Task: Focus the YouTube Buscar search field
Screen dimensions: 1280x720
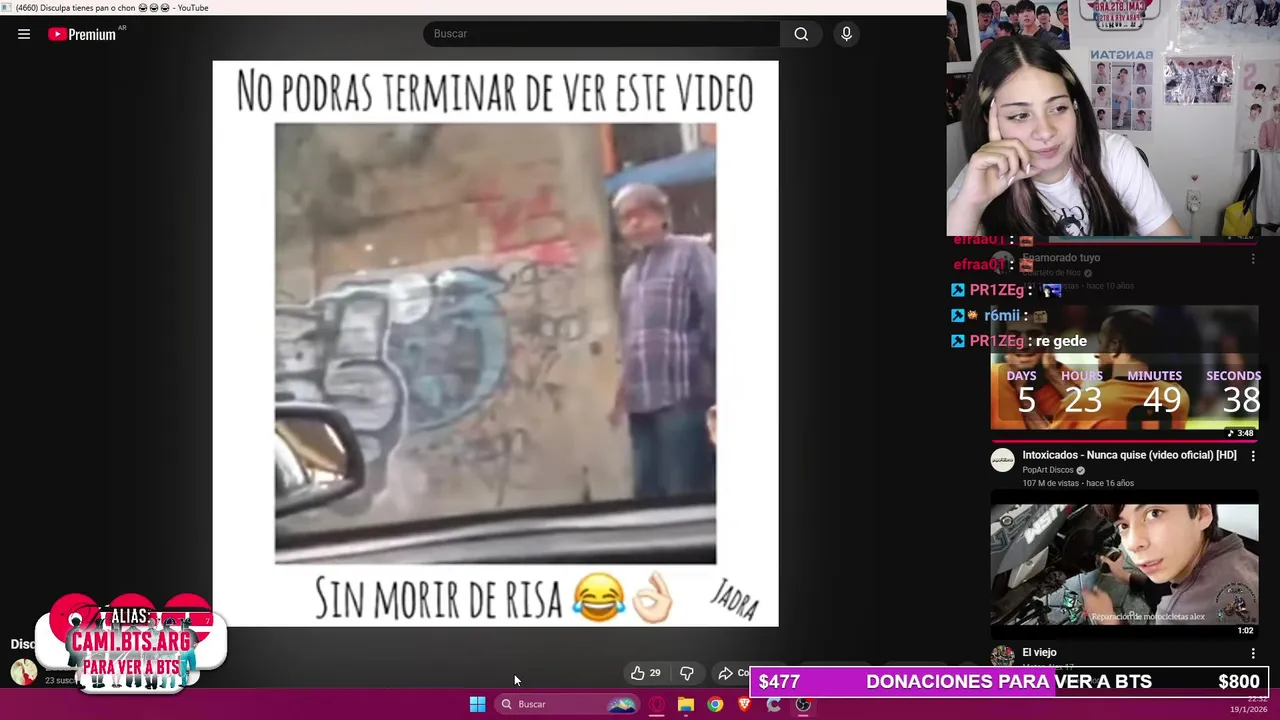Action: [x=602, y=34]
